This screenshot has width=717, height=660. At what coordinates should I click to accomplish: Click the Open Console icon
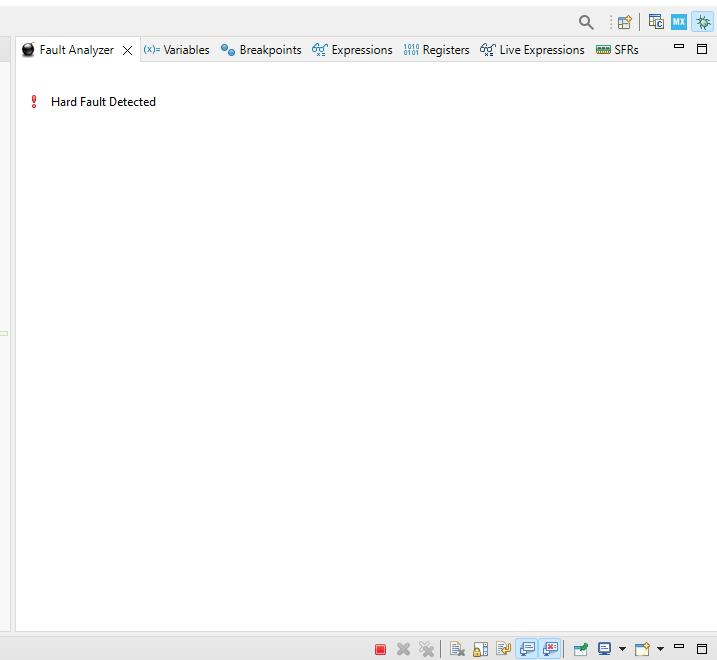[x=642, y=649]
